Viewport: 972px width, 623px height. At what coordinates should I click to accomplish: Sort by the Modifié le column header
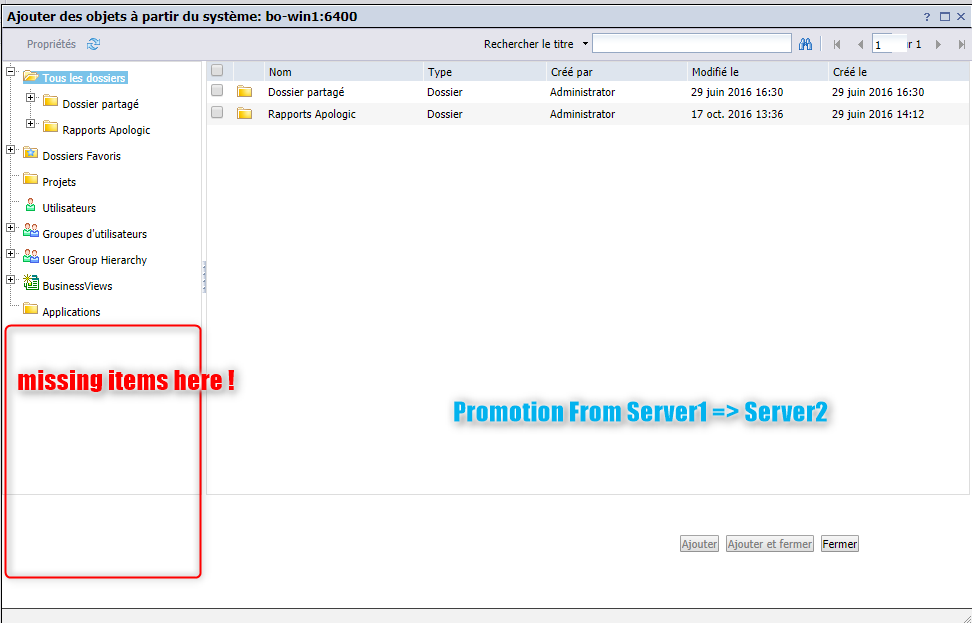[x=714, y=72]
